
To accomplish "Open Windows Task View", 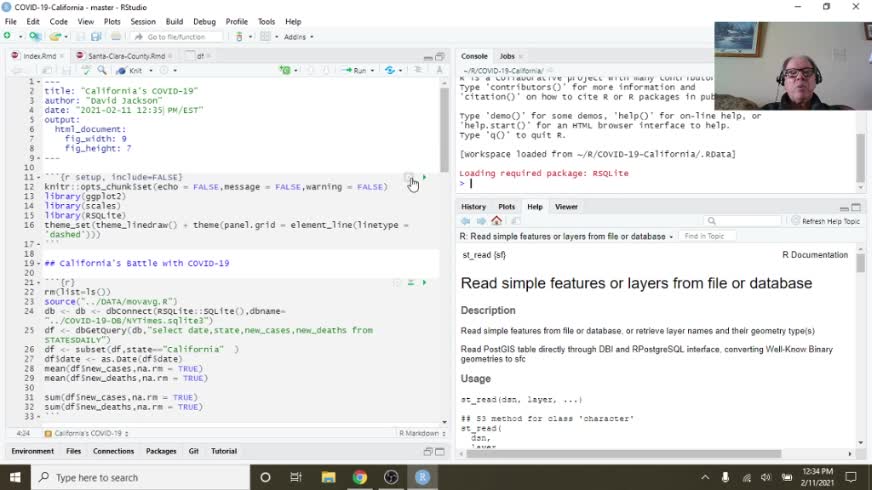I will point(296,477).
